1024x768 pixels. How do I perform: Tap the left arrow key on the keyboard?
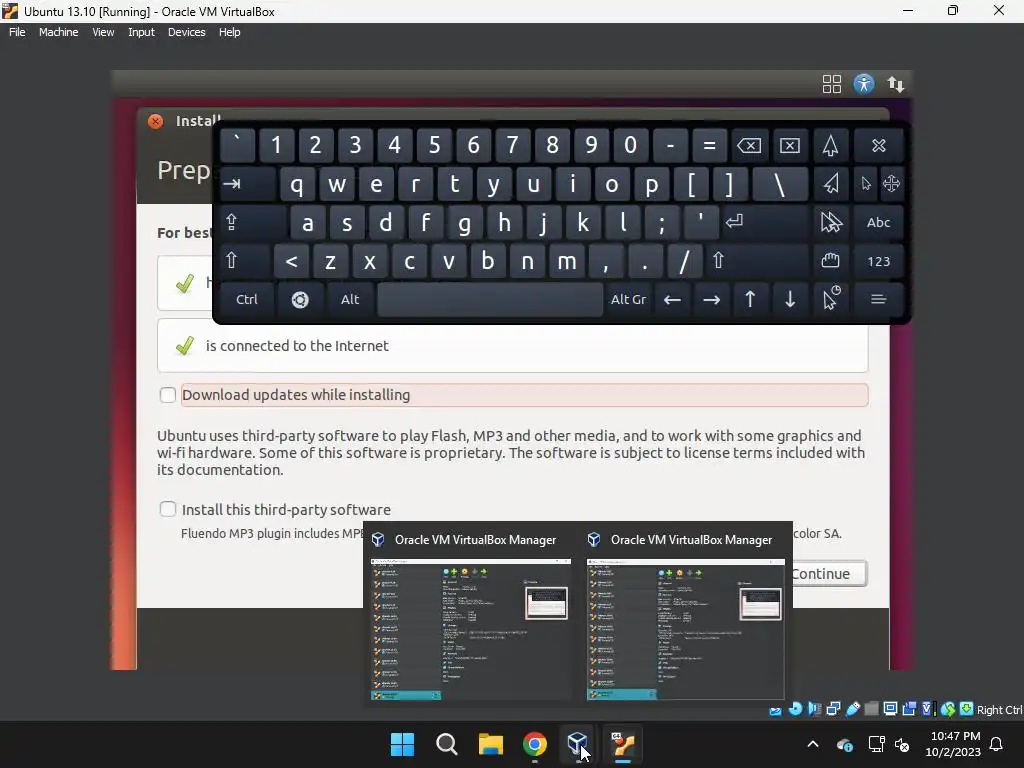click(672, 299)
